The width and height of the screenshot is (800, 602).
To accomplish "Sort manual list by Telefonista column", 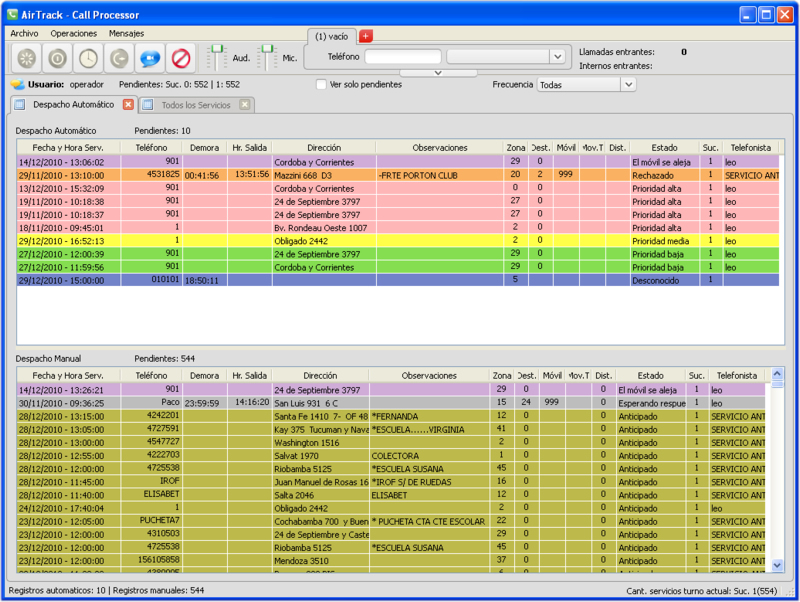I will (737, 376).
